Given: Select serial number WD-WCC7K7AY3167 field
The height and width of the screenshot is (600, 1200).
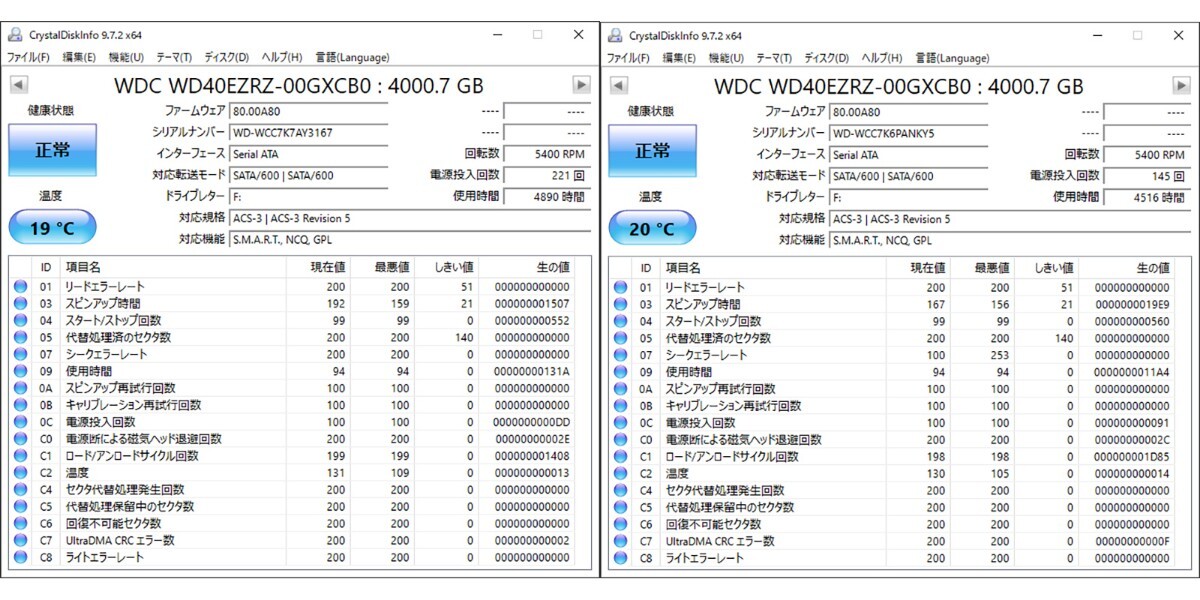Looking at the screenshot, I should point(308,133).
